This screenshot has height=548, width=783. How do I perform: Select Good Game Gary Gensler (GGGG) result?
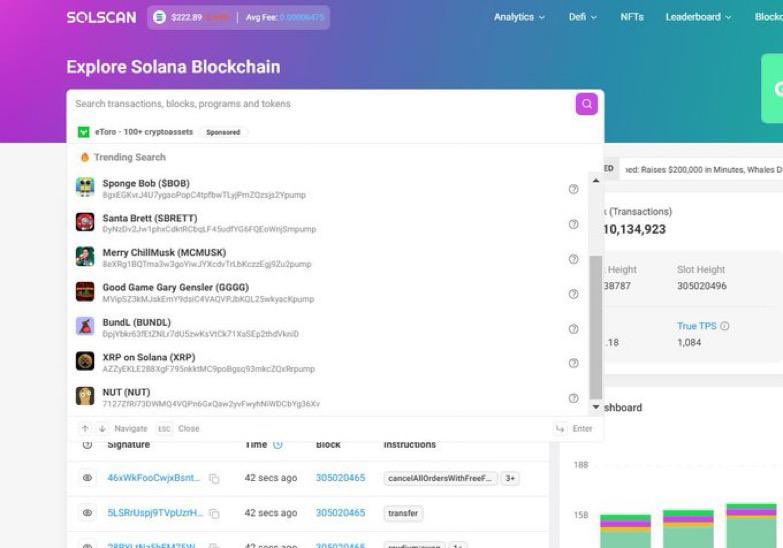[x=328, y=293]
